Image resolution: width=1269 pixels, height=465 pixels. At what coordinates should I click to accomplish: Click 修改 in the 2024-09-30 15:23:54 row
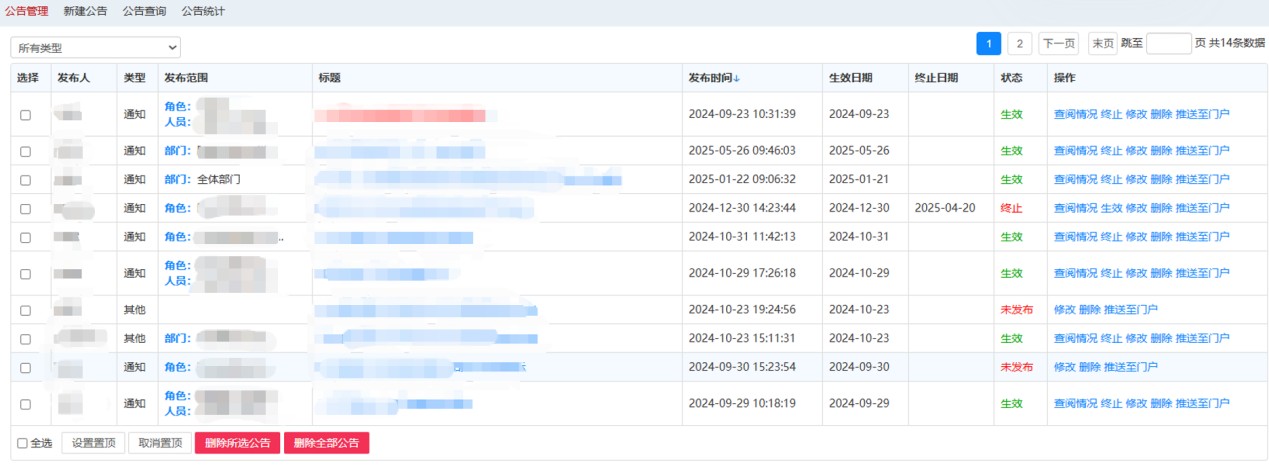click(1064, 367)
